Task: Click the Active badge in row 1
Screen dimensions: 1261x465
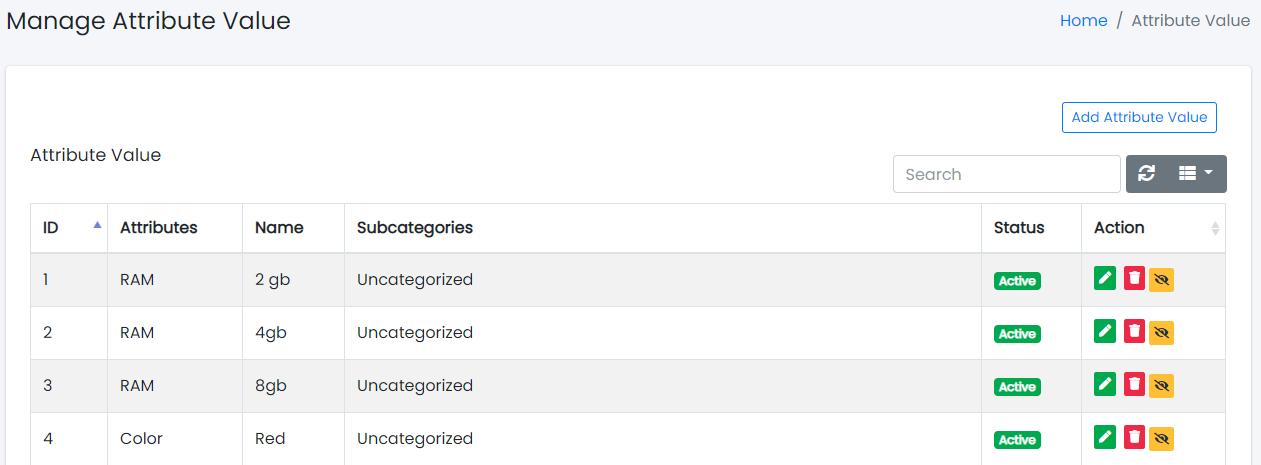Action: [1017, 281]
